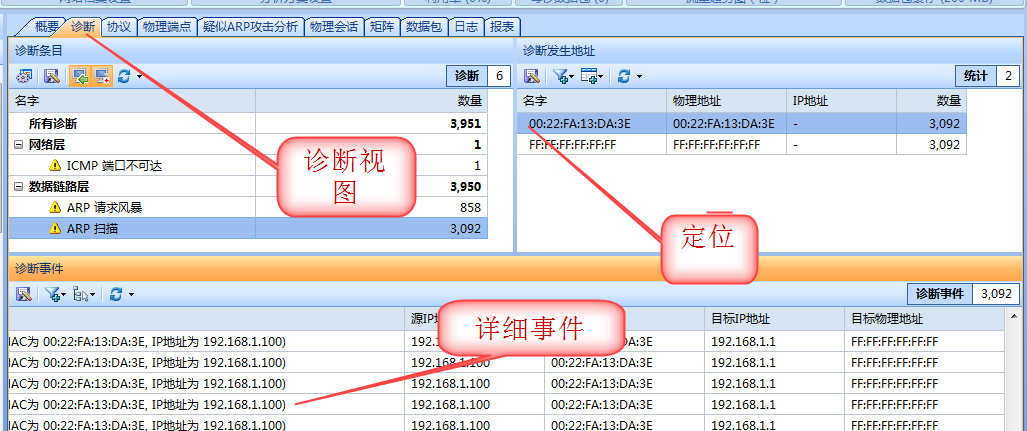Image resolution: width=1027 pixels, height=431 pixels.
Task: Click the locate tree icon in events toolbar
Action: pos(81,294)
